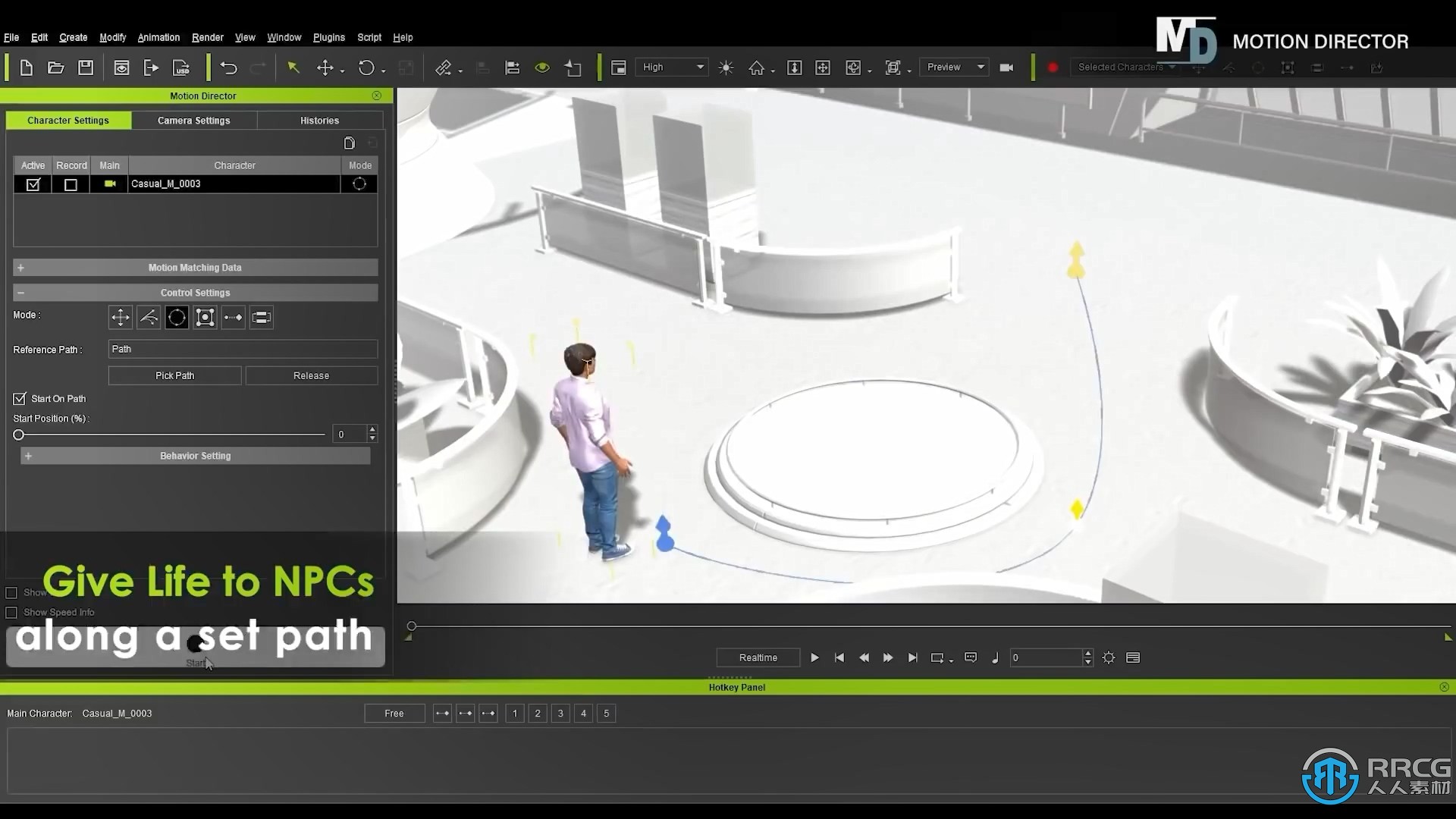This screenshot has height=819, width=1456.
Task: Click the Pick Path button
Action: (x=174, y=375)
